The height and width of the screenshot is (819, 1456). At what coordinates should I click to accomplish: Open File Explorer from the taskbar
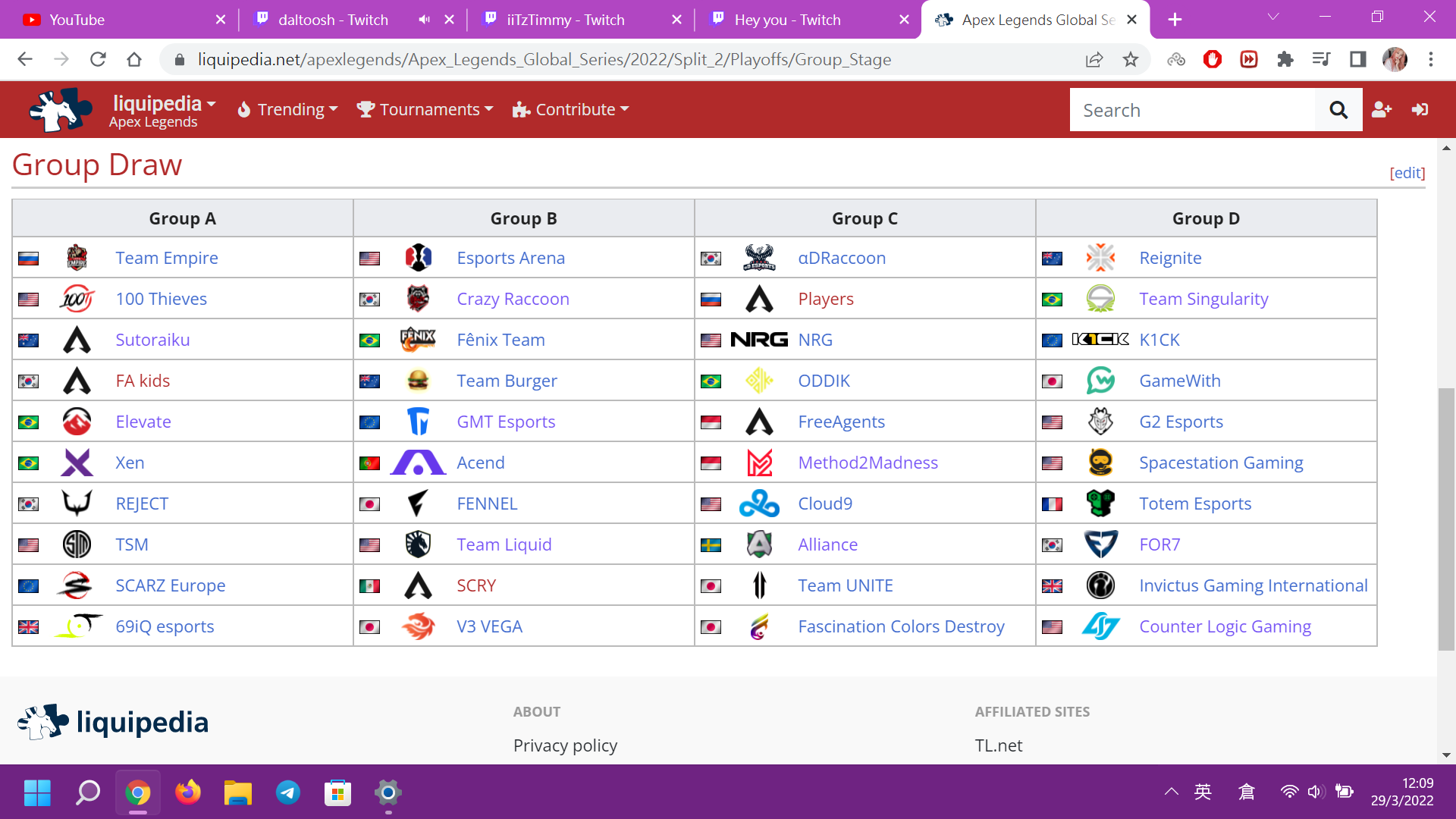237,792
